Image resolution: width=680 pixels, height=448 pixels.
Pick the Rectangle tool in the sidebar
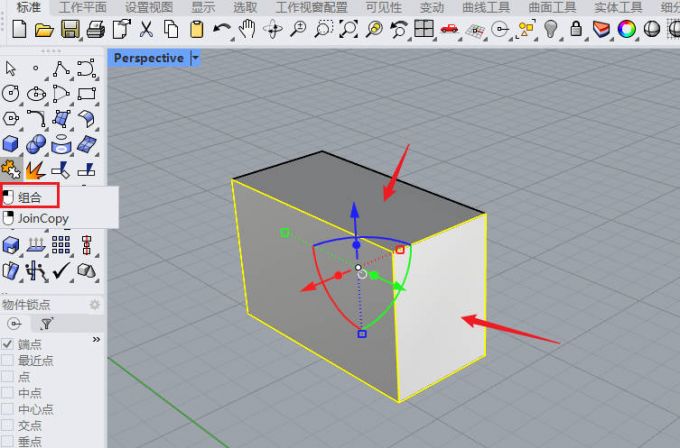click(x=86, y=94)
